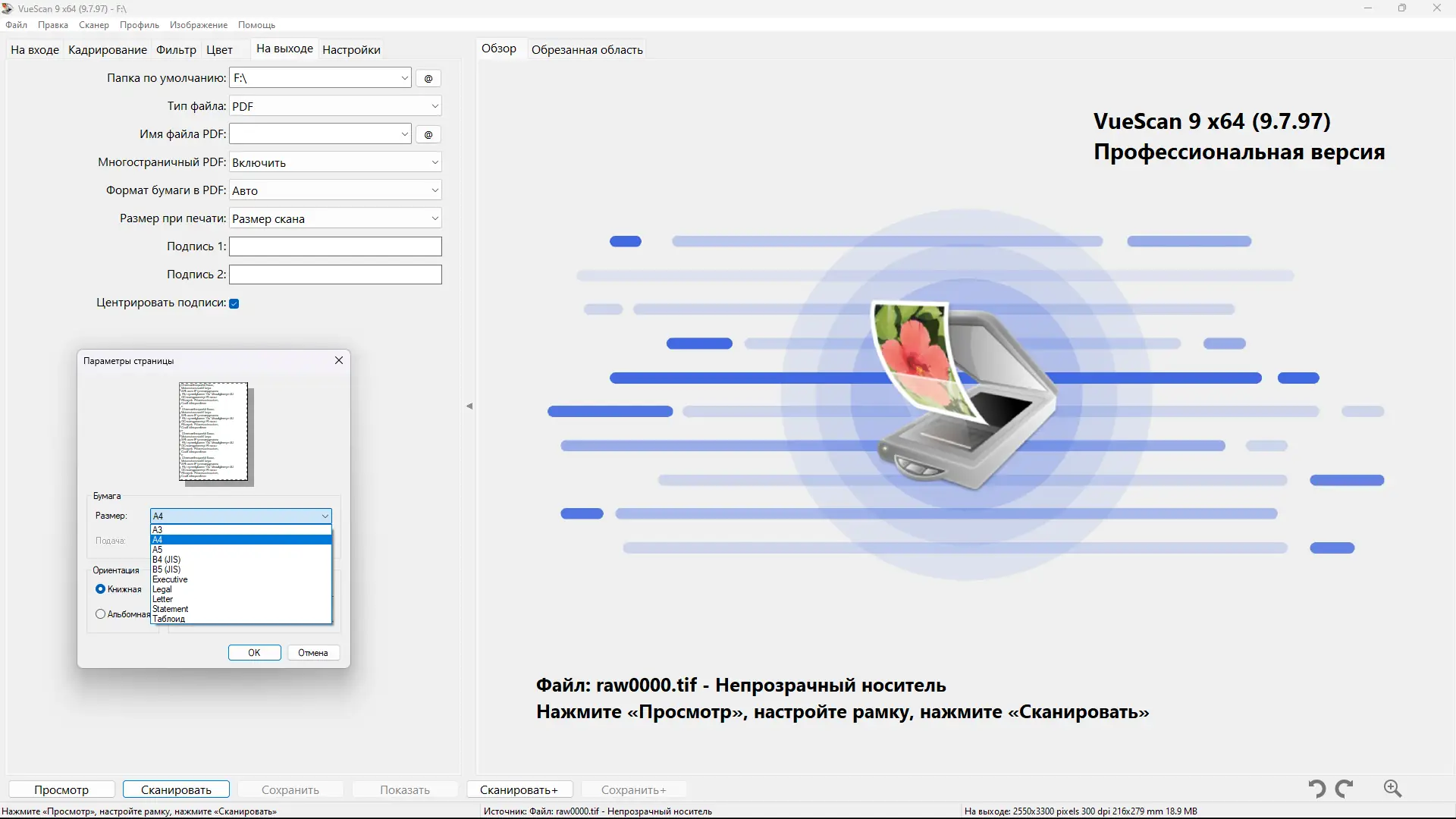Switch to the Cropped area tab

point(587,50)
